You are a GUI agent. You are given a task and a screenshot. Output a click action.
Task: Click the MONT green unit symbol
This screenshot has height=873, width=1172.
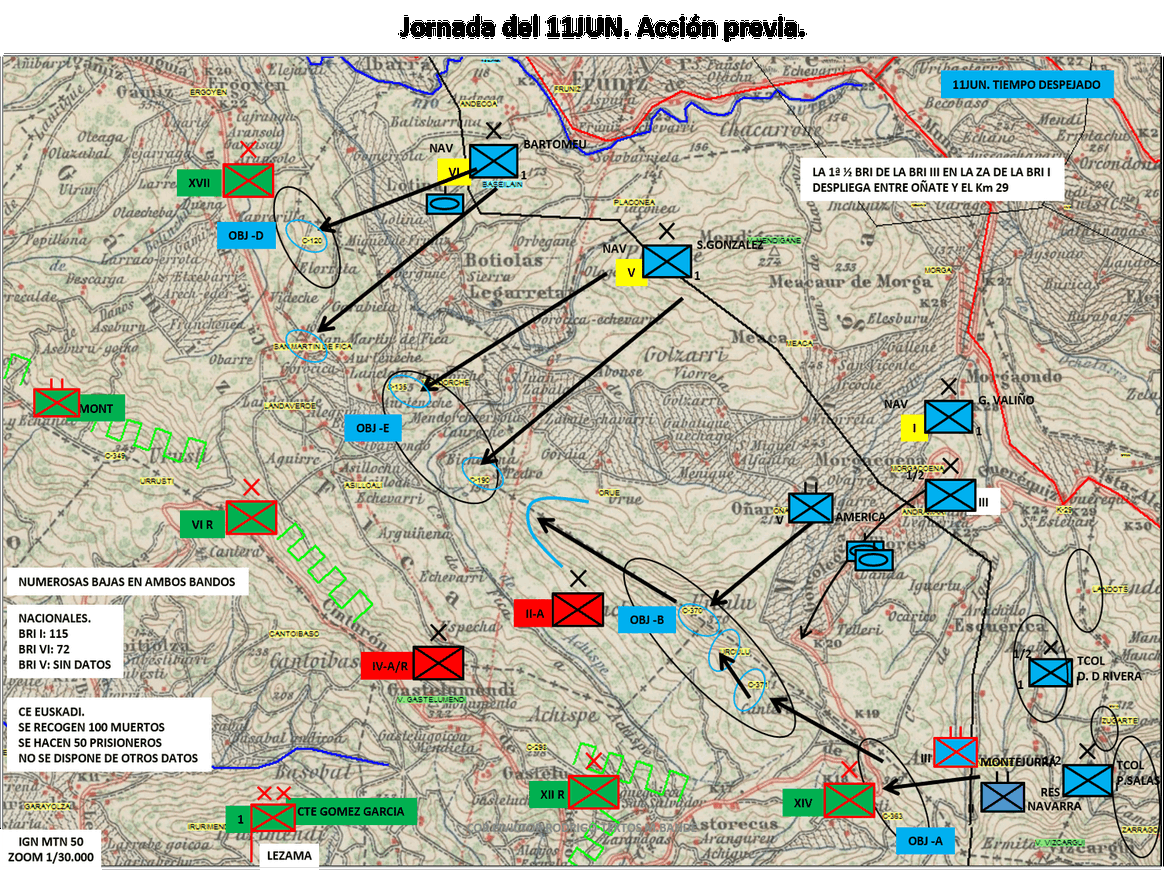(56, 403)
